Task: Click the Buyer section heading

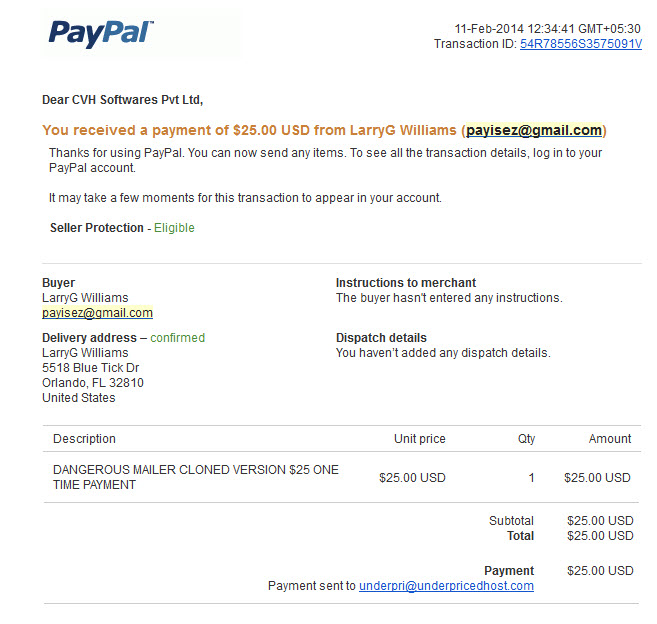Action: point(58,283)
